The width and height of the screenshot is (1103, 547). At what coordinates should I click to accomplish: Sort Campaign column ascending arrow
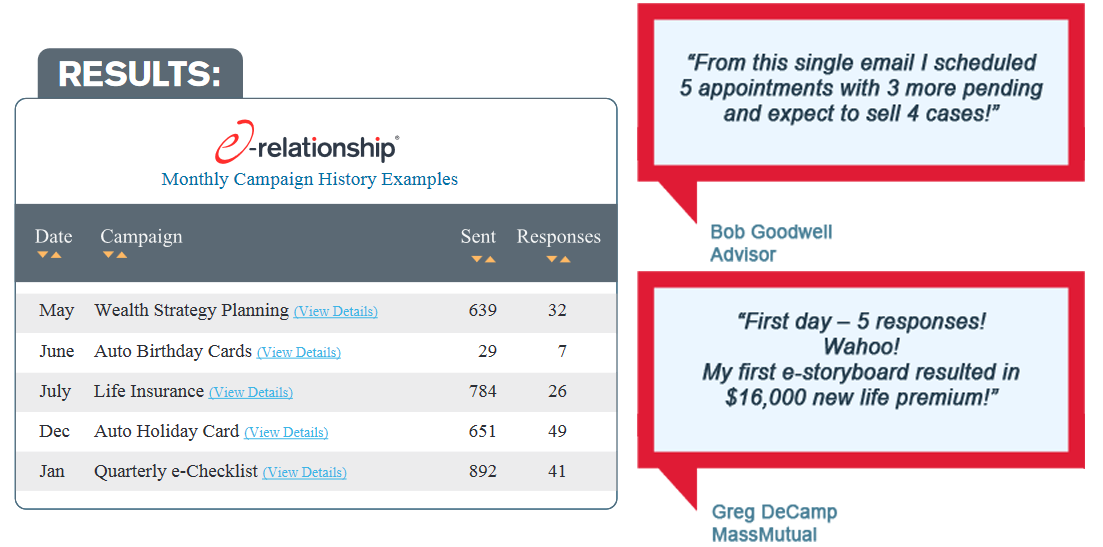tap(122, 255)
